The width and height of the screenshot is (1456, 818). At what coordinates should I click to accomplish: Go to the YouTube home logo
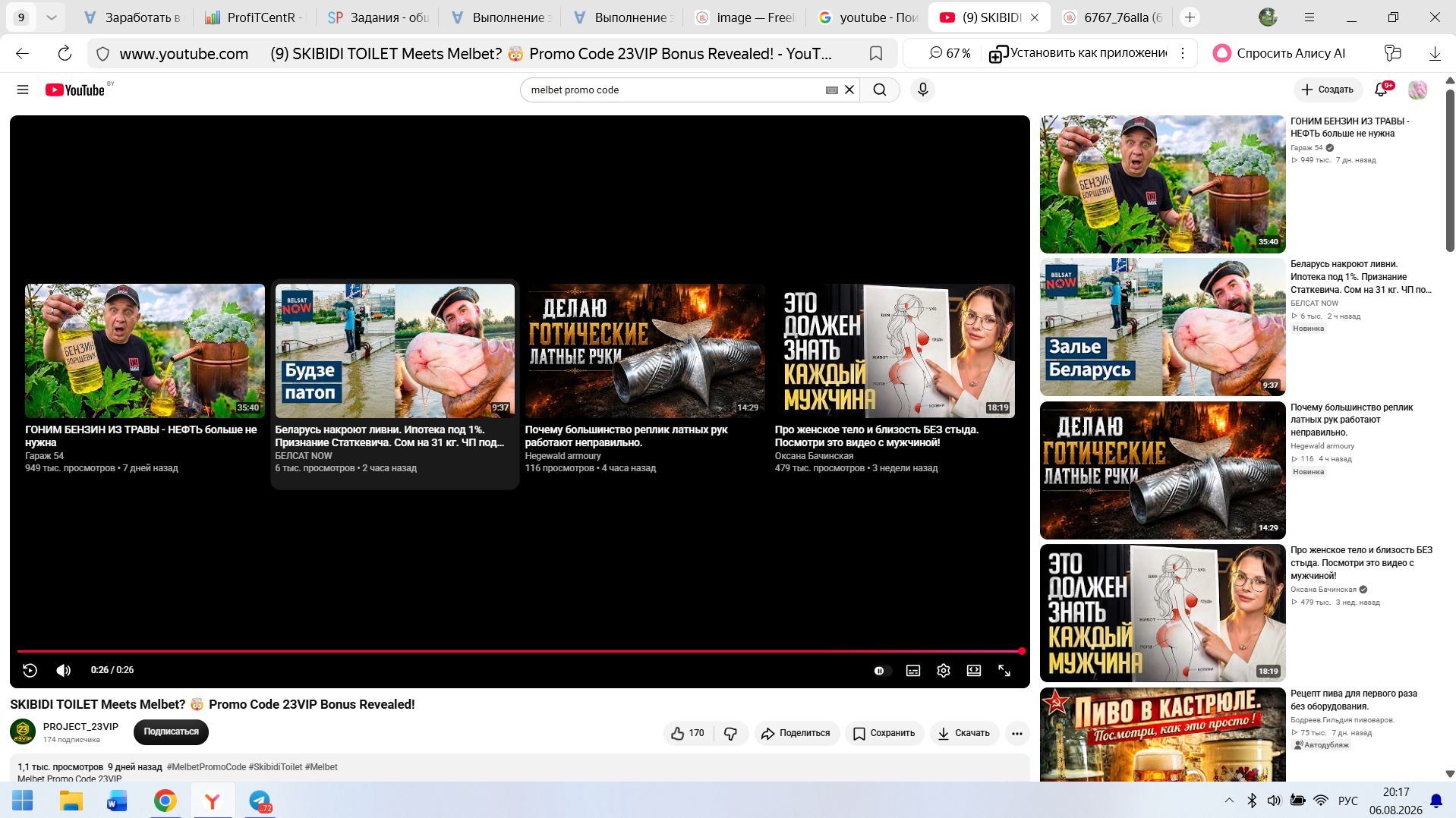[75, 90]
